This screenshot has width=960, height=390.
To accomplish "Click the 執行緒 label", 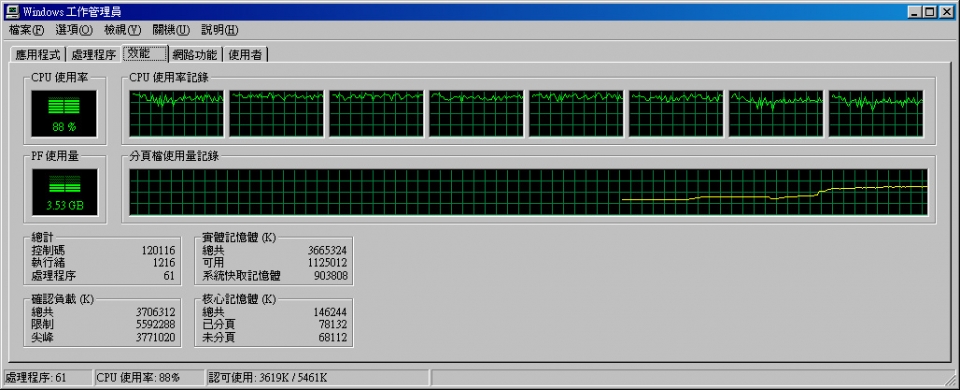I will coord(48,263).
